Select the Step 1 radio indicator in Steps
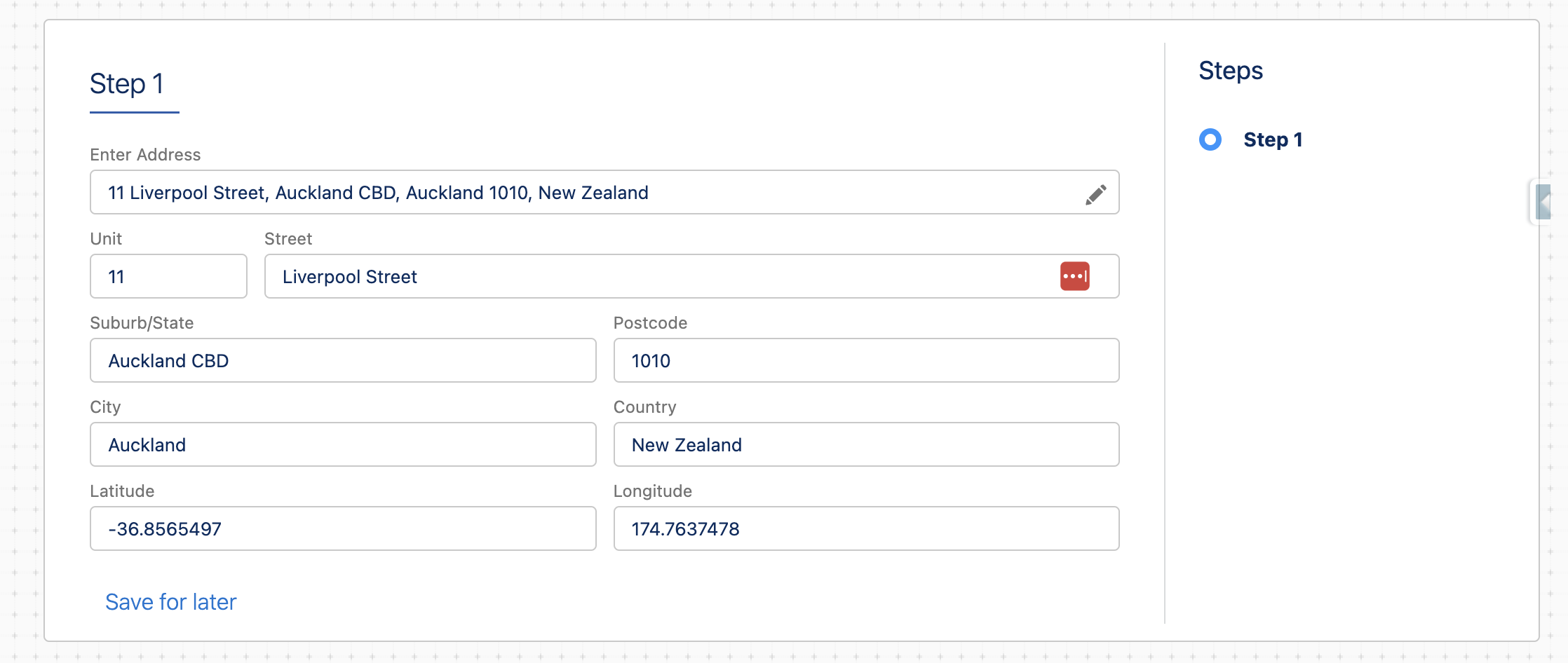The image size is (1568, 663). (x=1210, y=139)
